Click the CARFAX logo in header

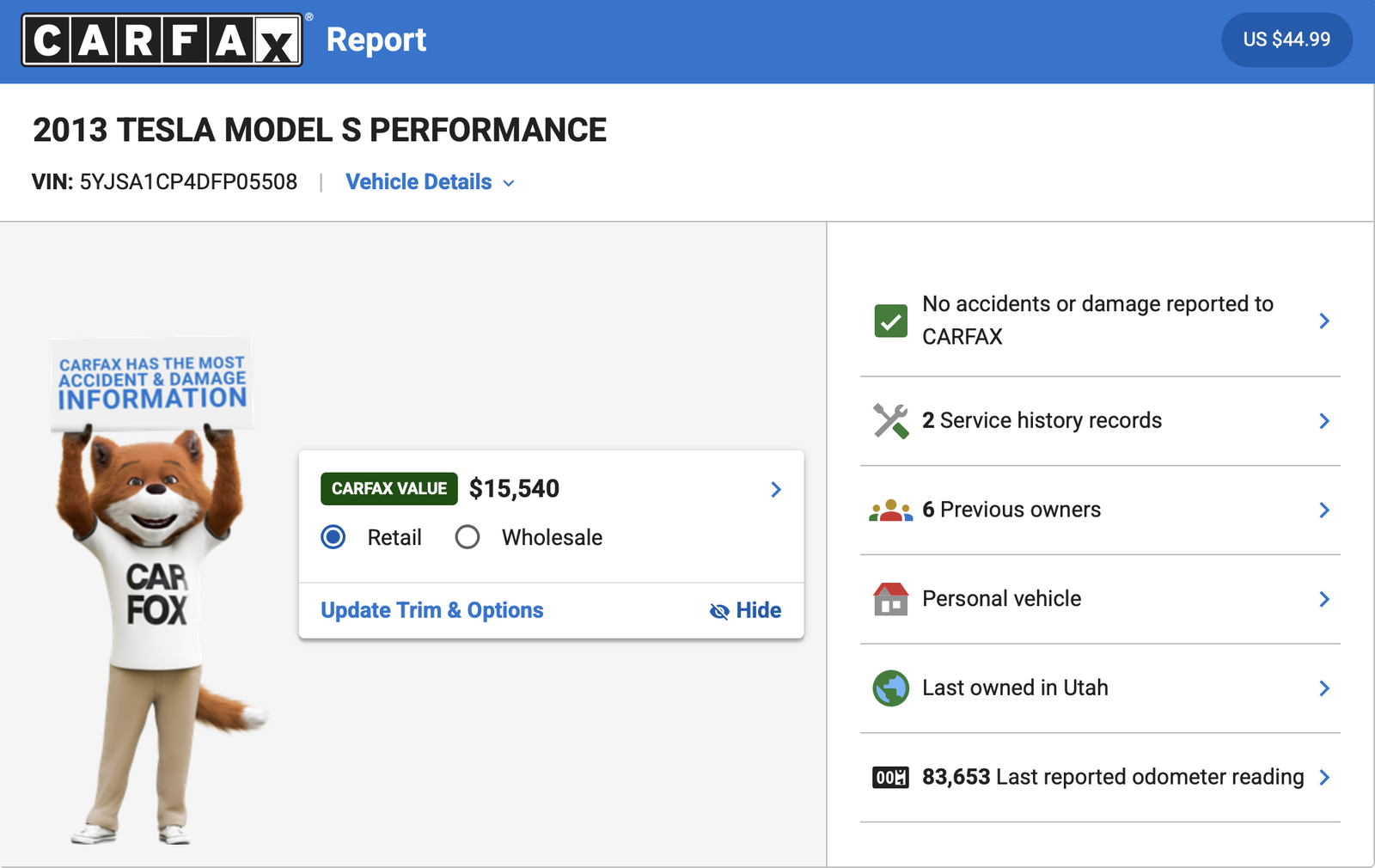coord(162,40)
